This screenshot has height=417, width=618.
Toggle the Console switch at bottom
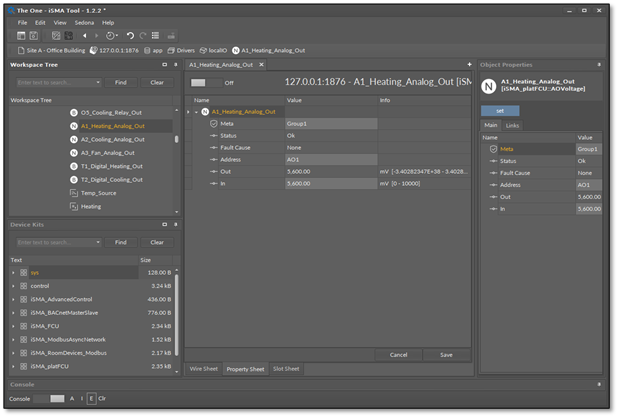tap(49, 398)
